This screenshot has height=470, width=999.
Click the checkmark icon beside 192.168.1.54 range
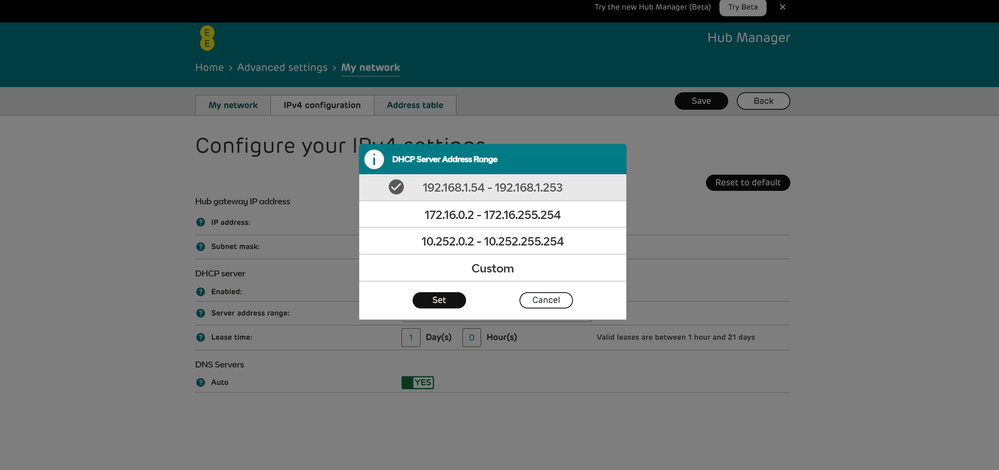pos(396,187)
